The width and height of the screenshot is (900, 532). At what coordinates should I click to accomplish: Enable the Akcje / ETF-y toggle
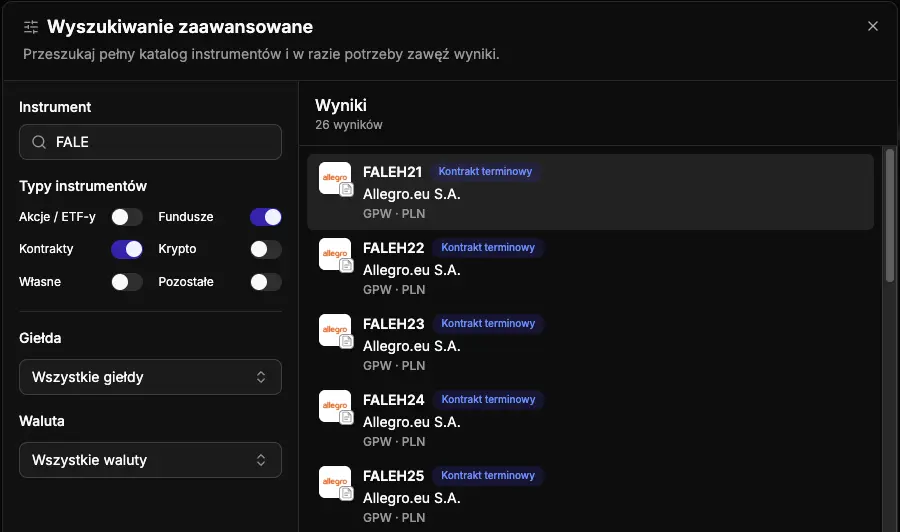coord(127,217)
